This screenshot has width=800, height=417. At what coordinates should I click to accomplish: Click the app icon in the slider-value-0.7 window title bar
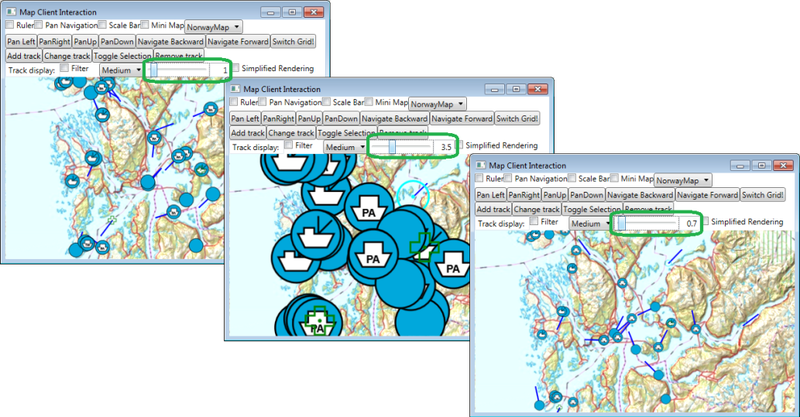coord(481,165)
